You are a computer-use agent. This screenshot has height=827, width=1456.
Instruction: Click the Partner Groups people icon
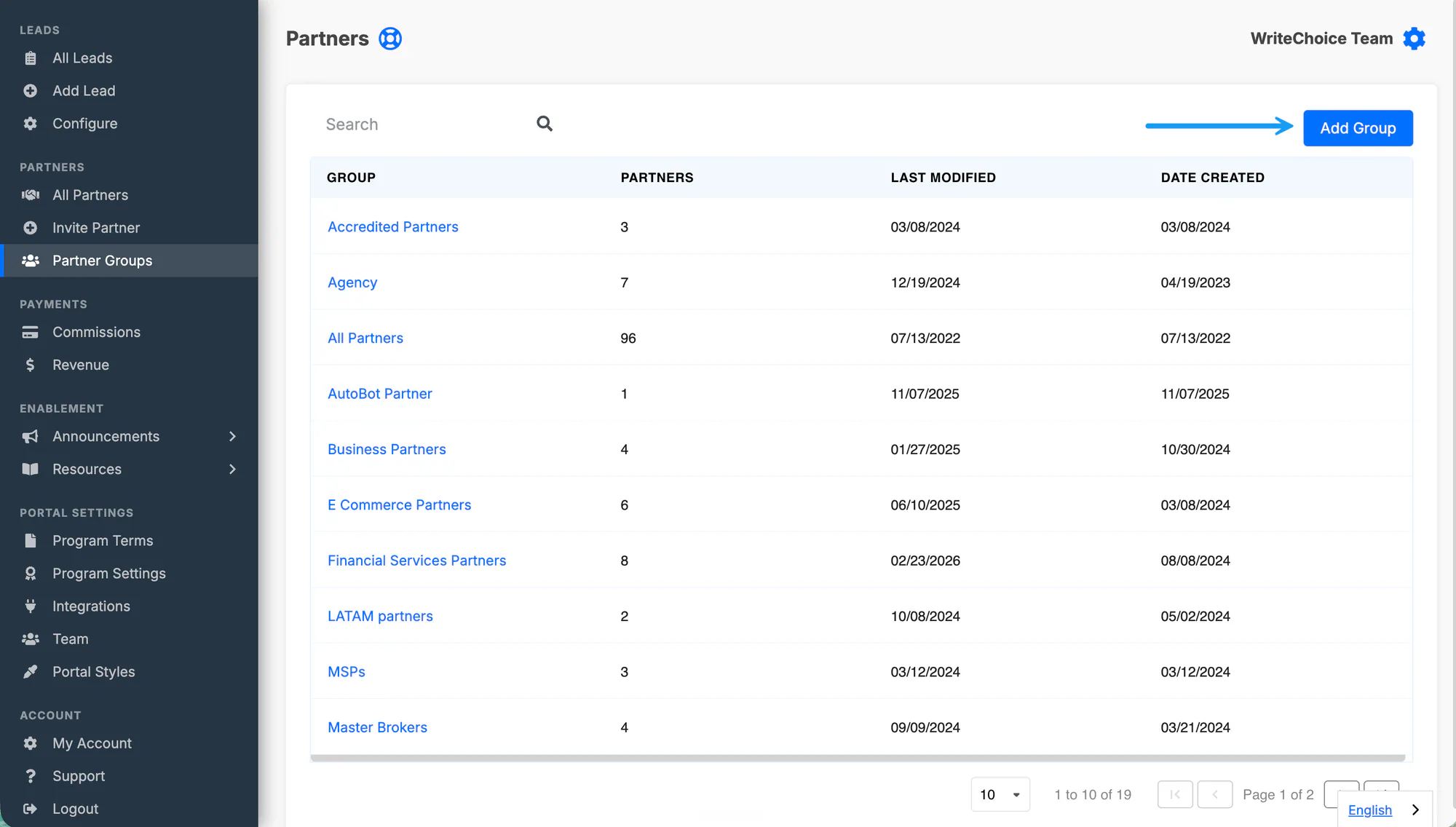[30, 261]
